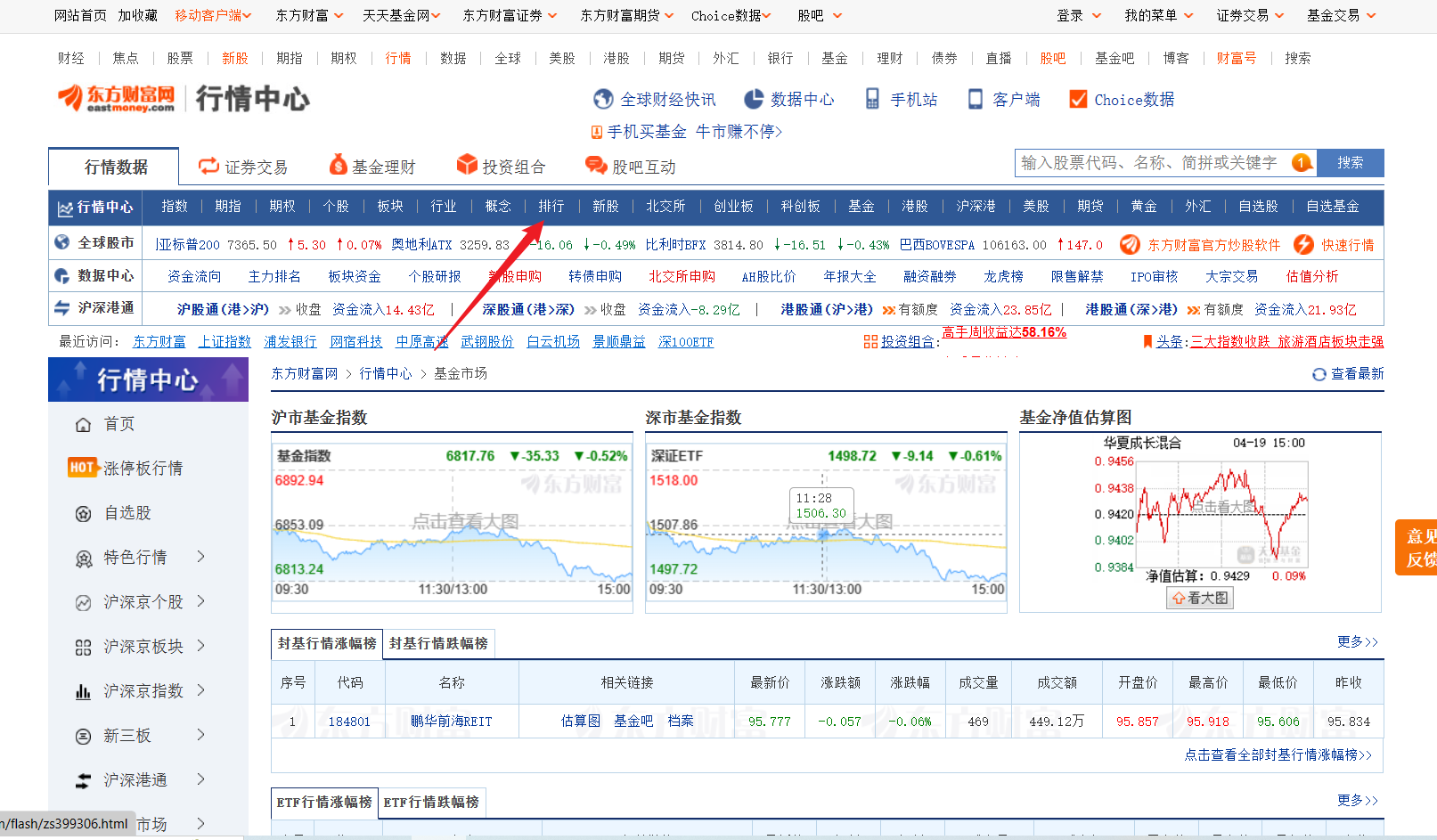
Task: Open recently visited 上证指数 link
Action: 225,342
